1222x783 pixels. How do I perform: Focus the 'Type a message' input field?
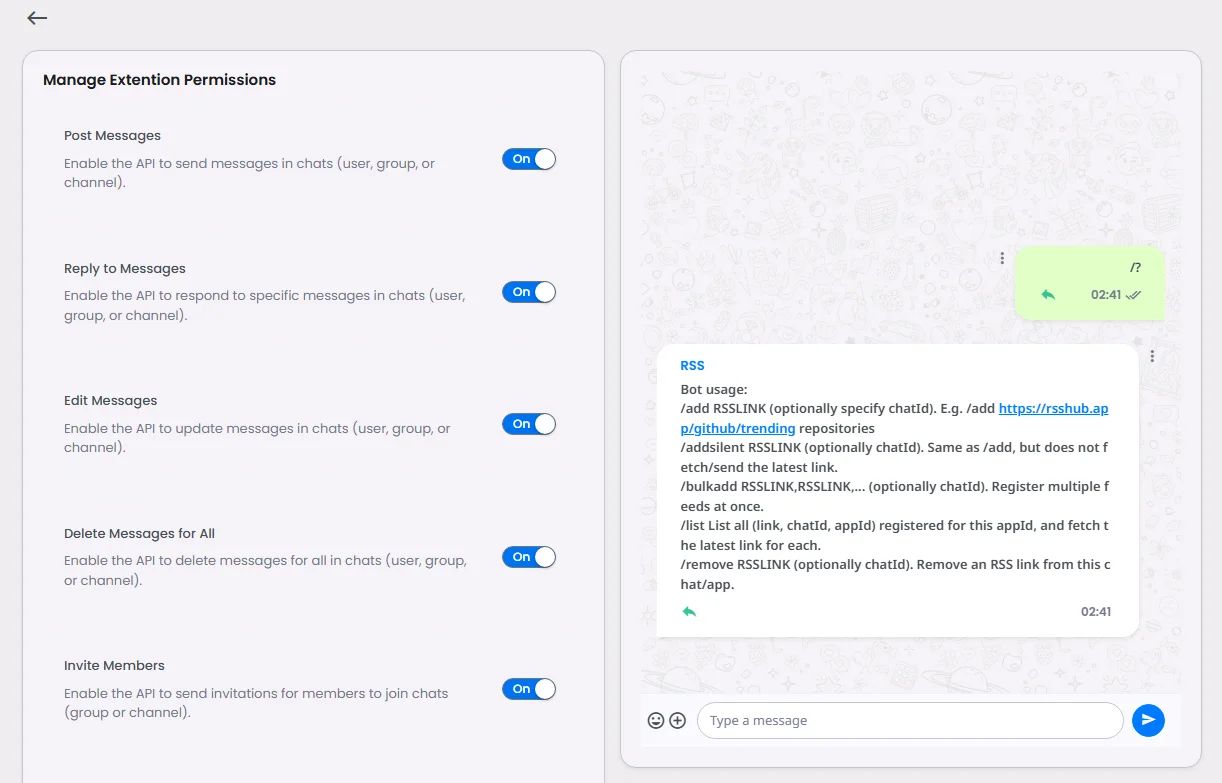coord(910,720)
